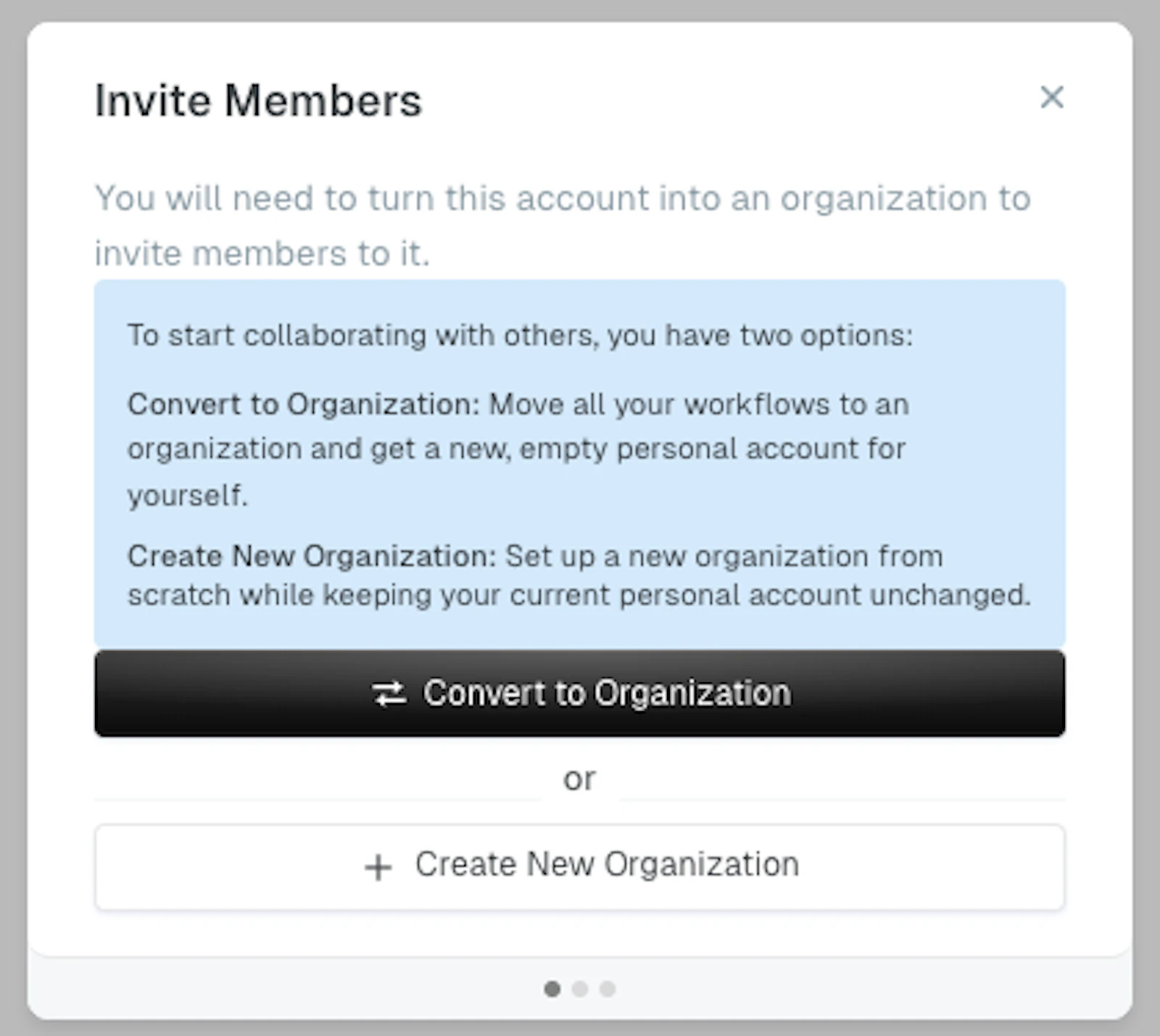Click the 'organization and get a new' line
1160x1036 pixels.
(516, 449)
